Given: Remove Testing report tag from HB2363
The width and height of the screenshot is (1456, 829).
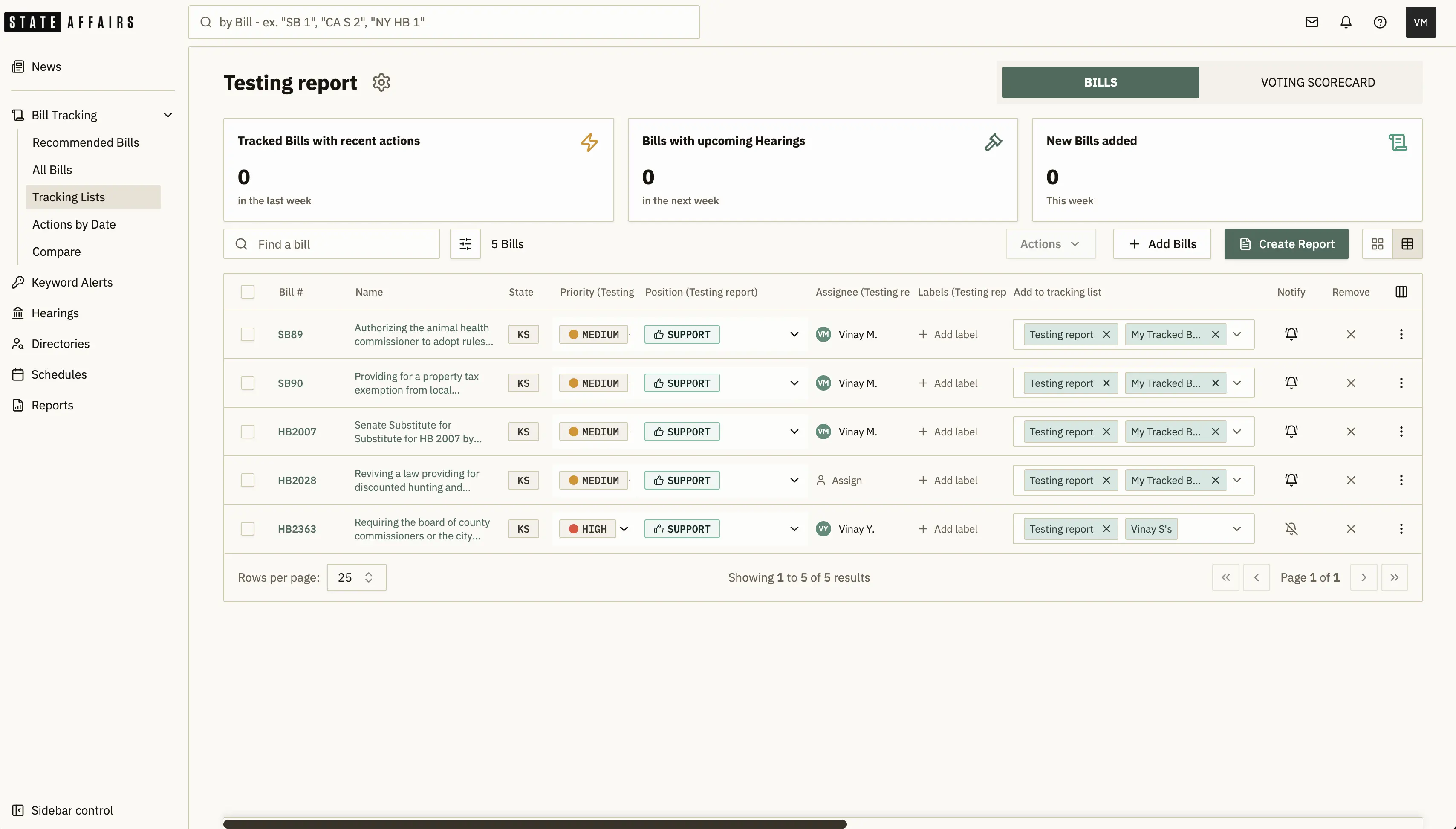Looking at the screenshot, I should (1106, 529).
